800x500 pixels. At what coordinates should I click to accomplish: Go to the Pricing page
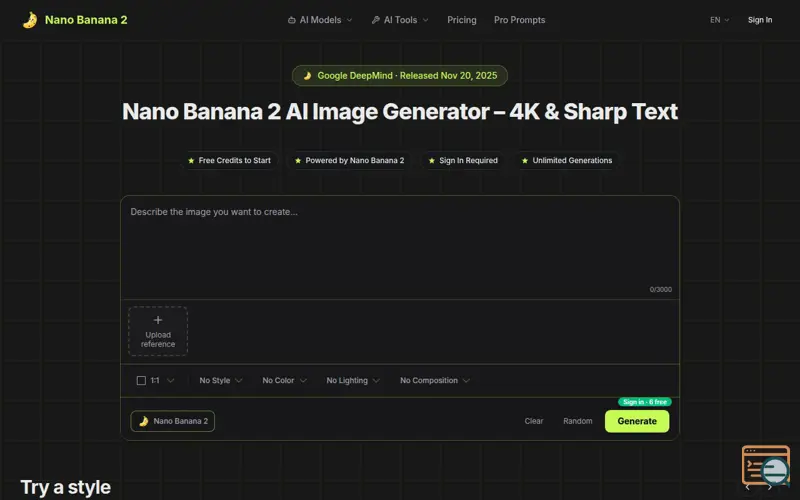tap(462, 20)
